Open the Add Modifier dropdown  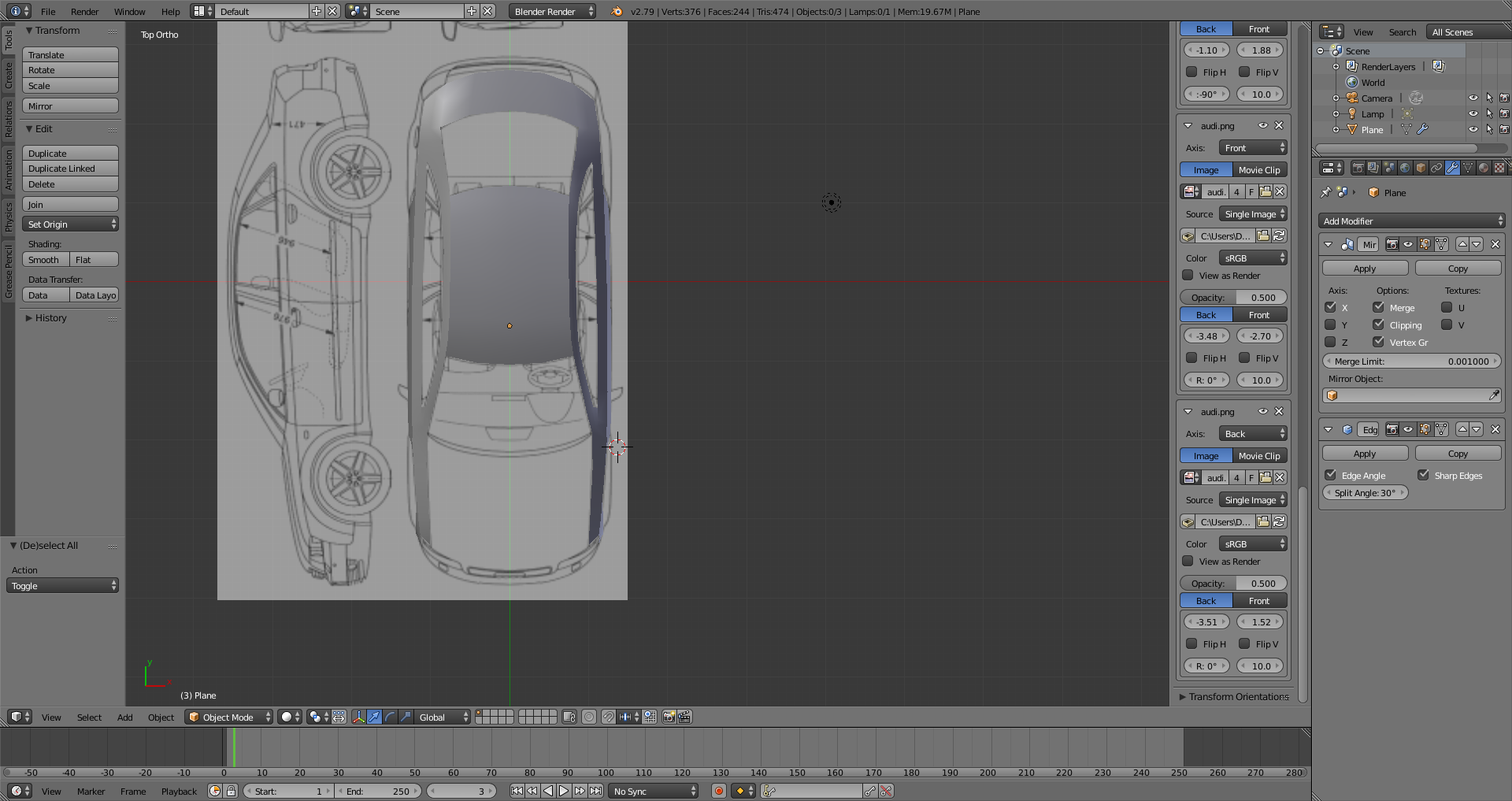click(1411, 221)
